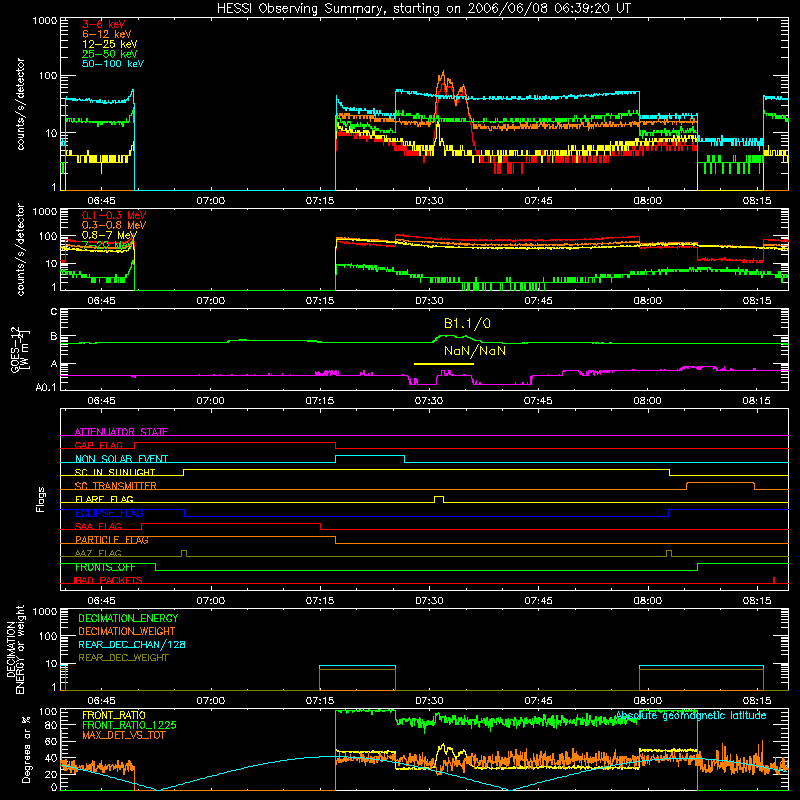Viewport: 800px width, 800px height.
Task: Click the C level tick label in GOES panel
Action: pos(54,312)
